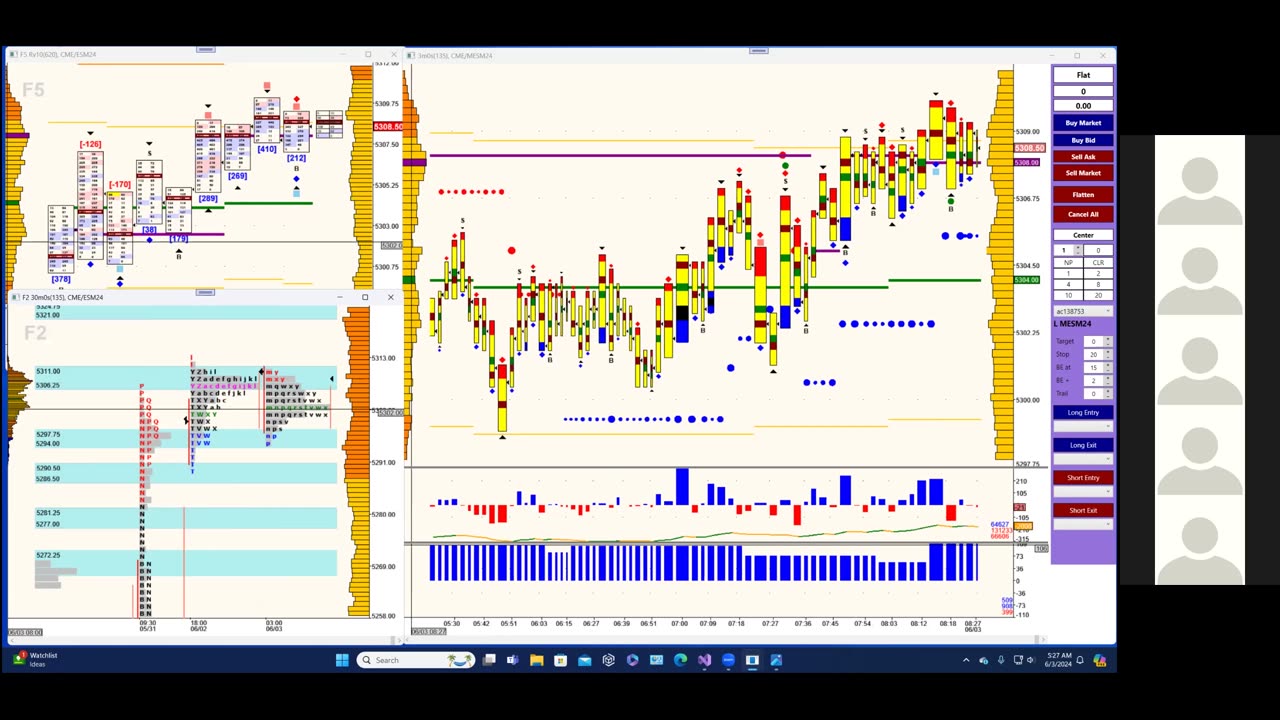This screenshot has width=1280, height=720.
Task: Click the Short Entry button
Action: (x=1083, y=478)
